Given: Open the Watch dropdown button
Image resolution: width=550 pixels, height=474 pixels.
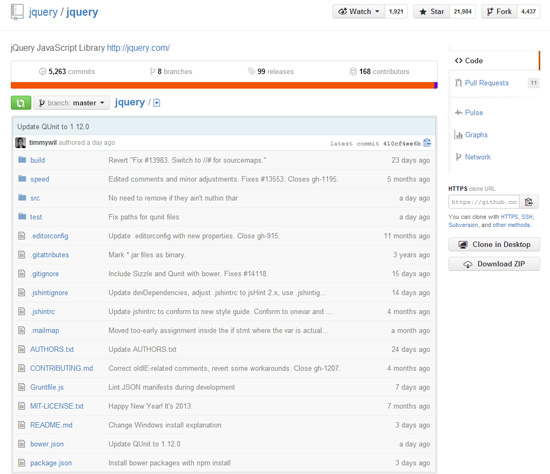Looking at the screenshot, I should [x=358, y=12].
